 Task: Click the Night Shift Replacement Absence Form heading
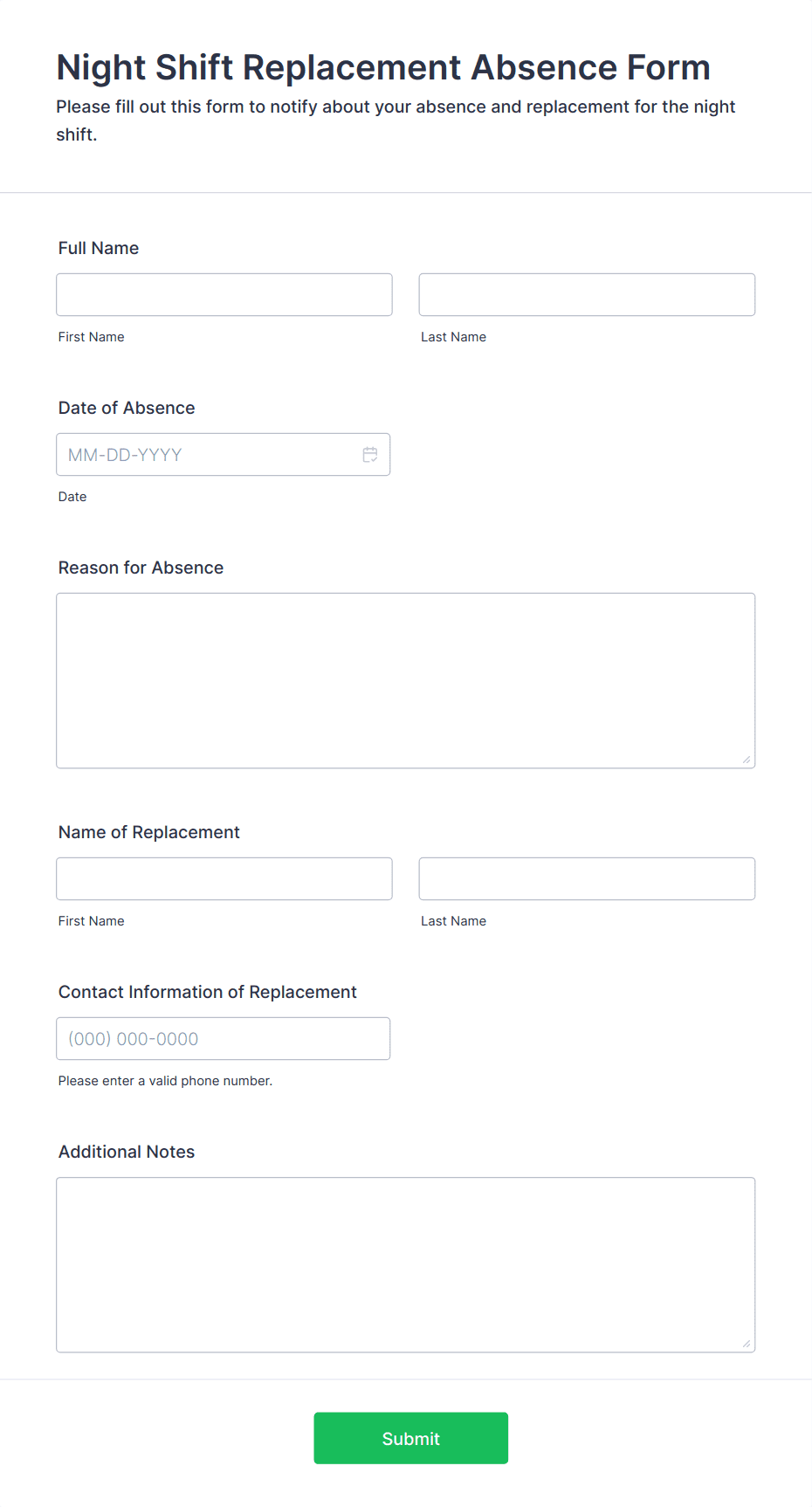coord(383,67)
